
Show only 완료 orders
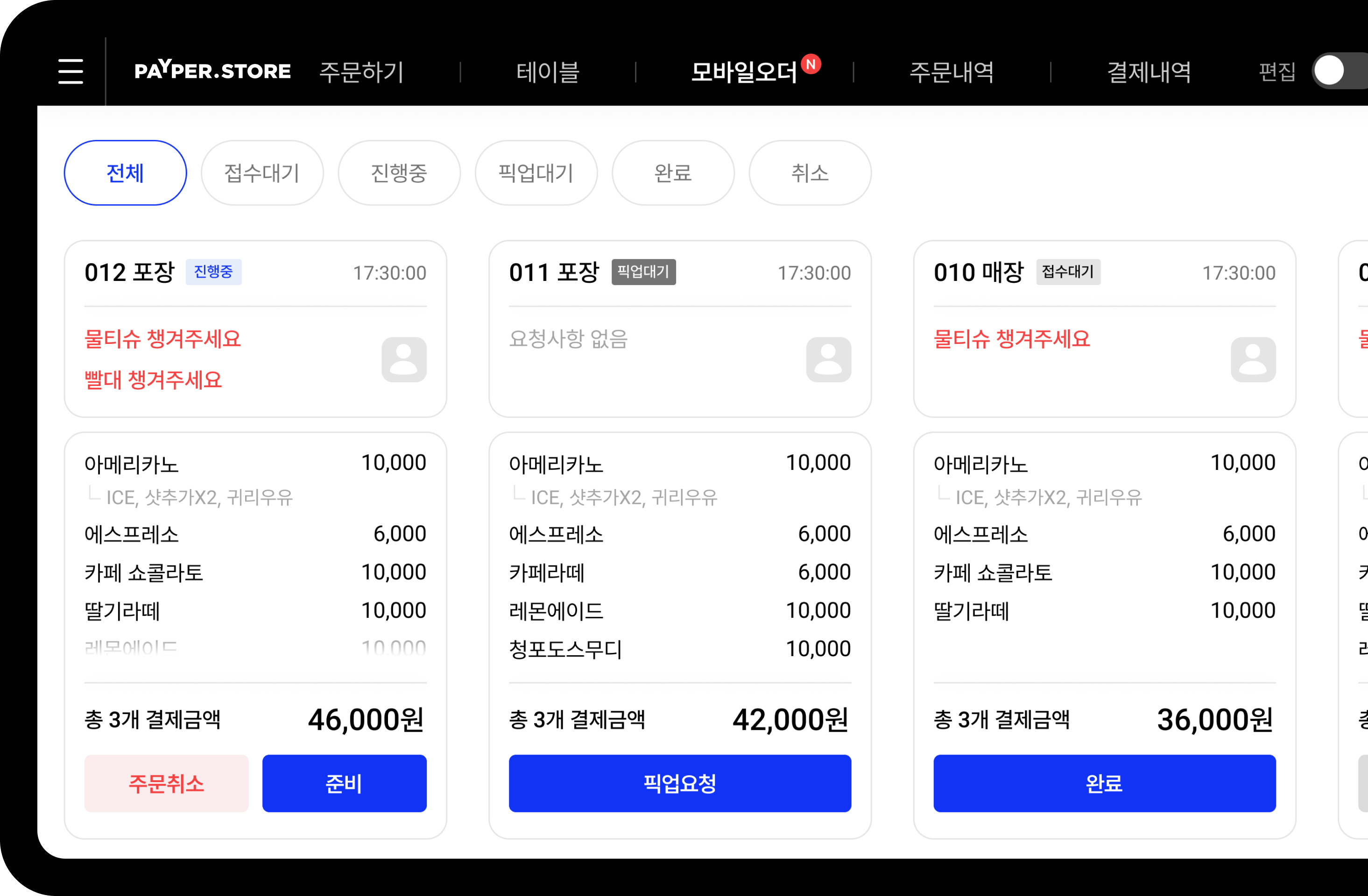click(x=672, y=173)
